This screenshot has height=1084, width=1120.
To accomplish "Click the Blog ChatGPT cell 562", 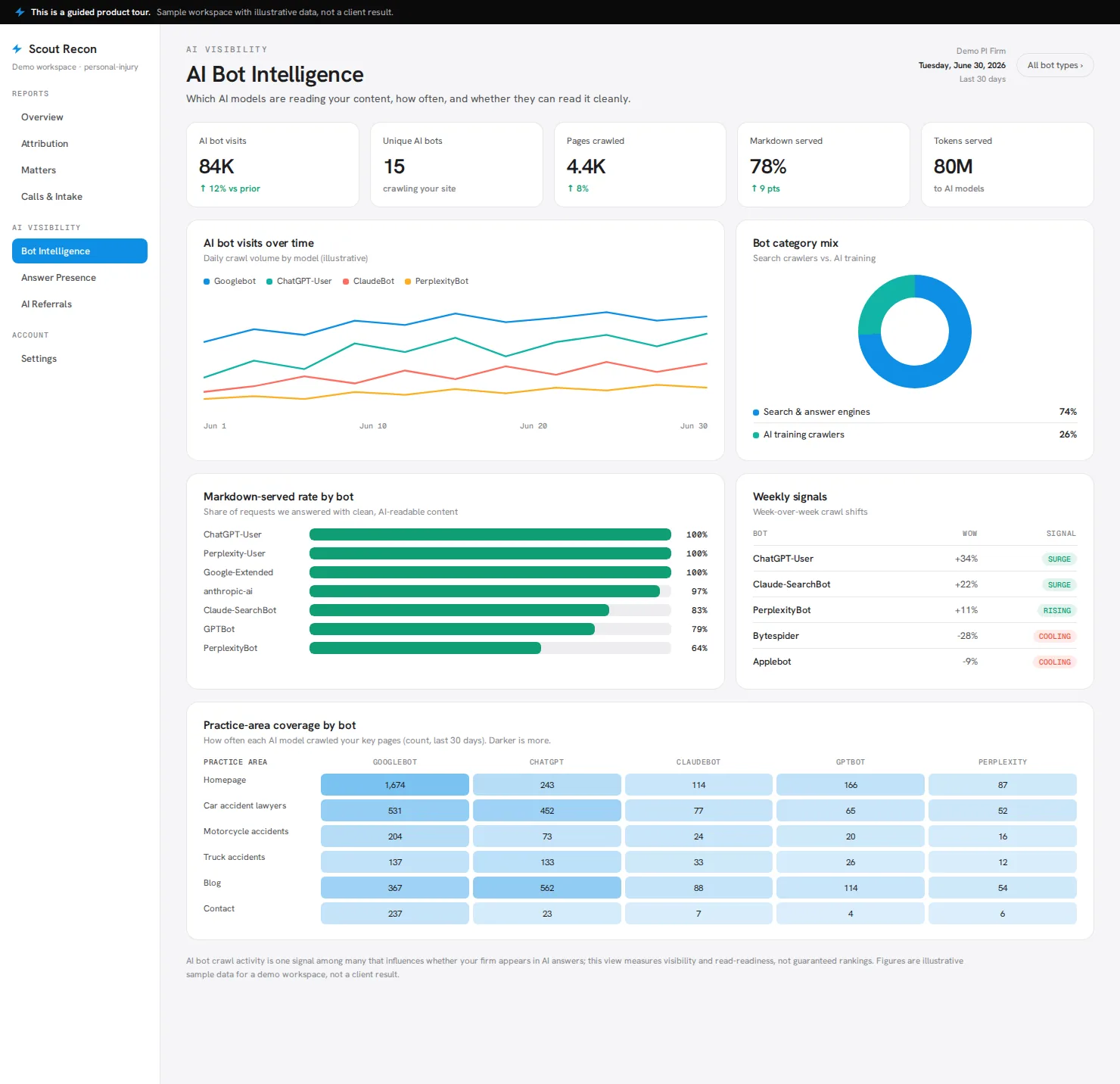I will 547,888.
